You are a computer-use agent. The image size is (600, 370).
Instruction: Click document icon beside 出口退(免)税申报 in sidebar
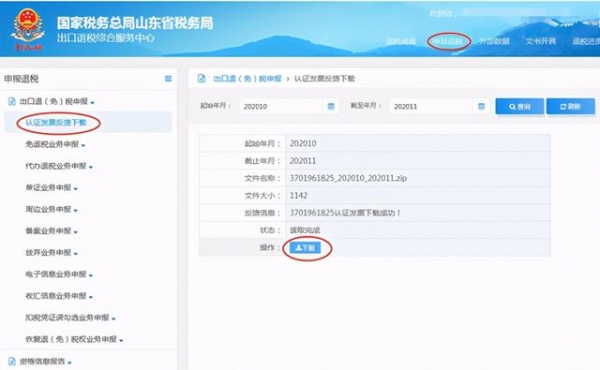pos(12,101)
